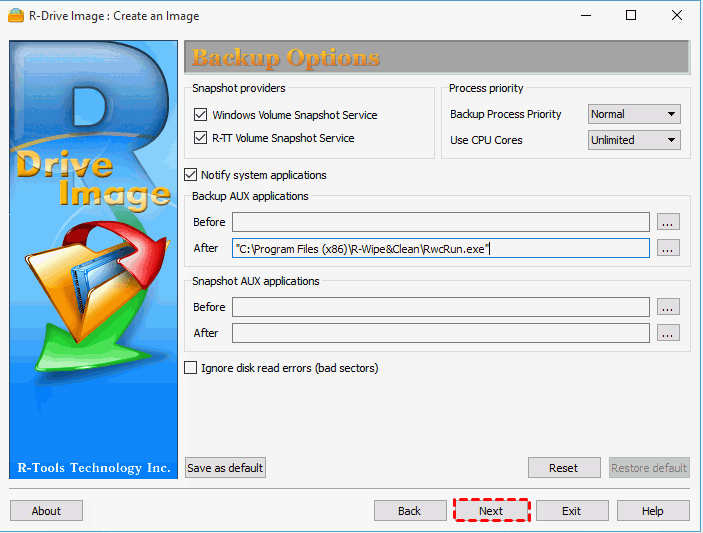Click the Snapshot providers group label
The height and width of the screenshot is (533, 703).
(239, 88)
